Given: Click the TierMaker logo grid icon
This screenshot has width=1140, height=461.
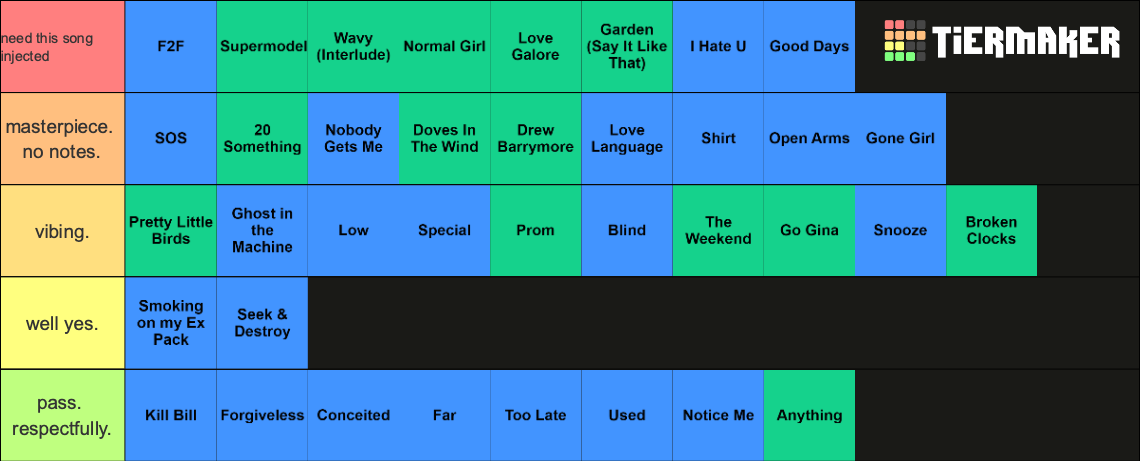Looking at the screenshot, I should (x=904, y=41).
